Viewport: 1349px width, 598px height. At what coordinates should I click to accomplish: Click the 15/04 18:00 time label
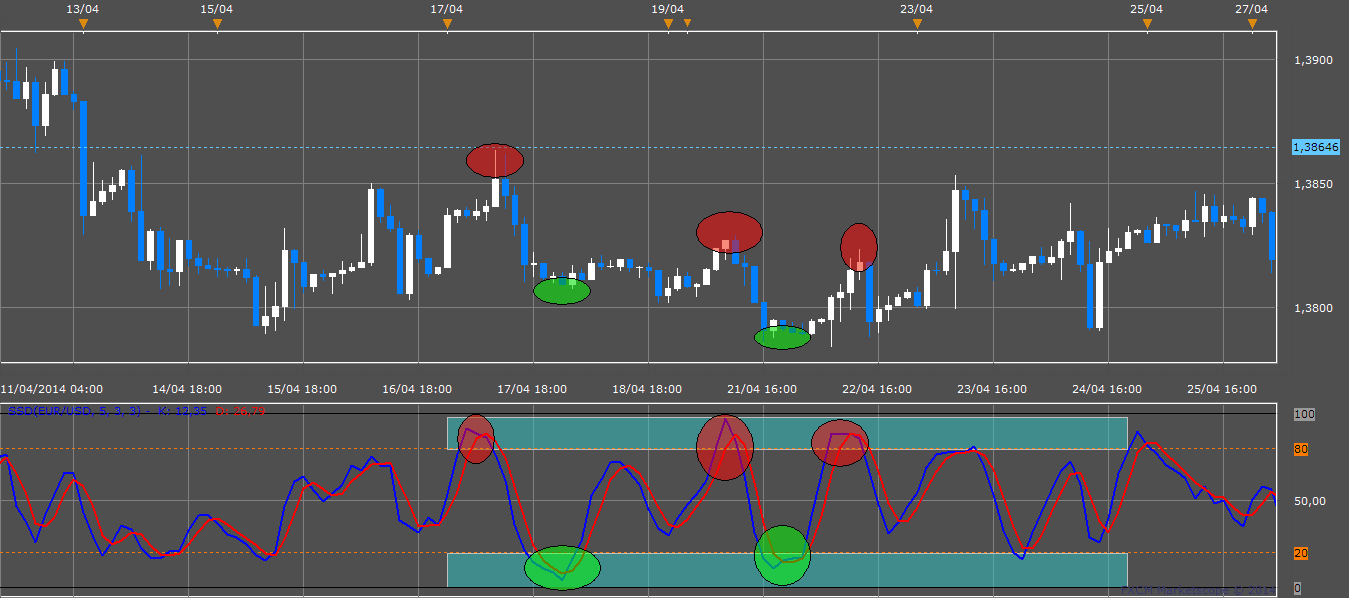pyautogui.click(x=302, y=389)
